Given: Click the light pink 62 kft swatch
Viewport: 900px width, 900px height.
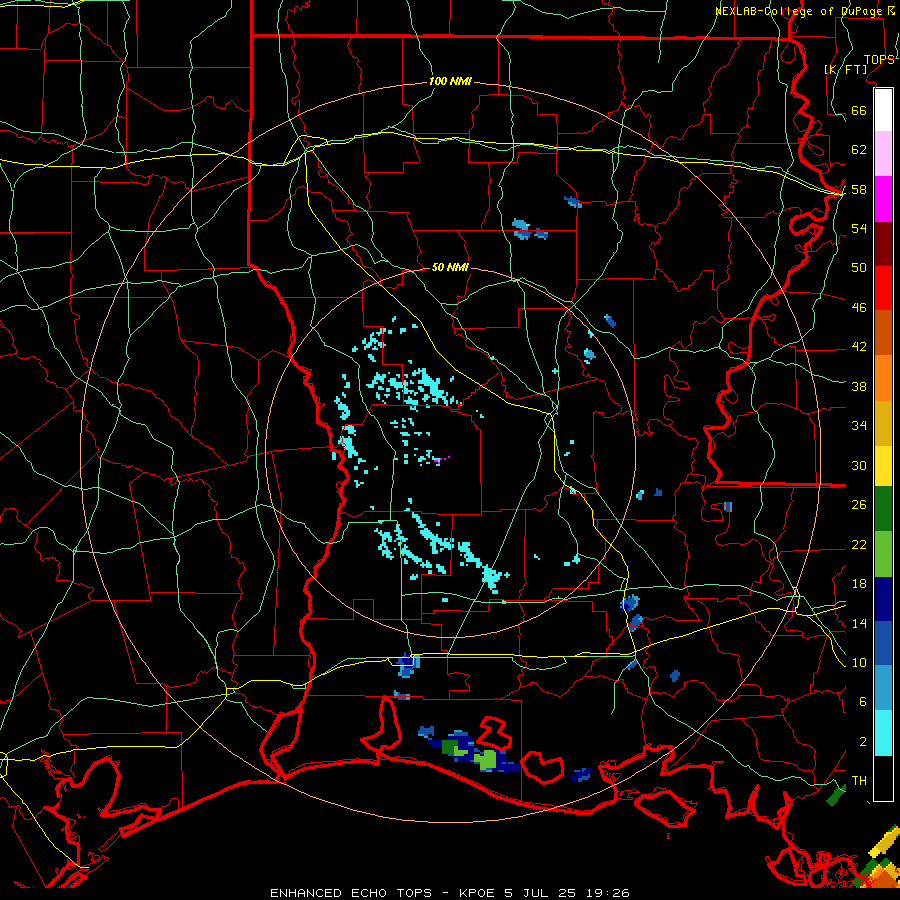Looking at the screenshot, I should 883,154.
